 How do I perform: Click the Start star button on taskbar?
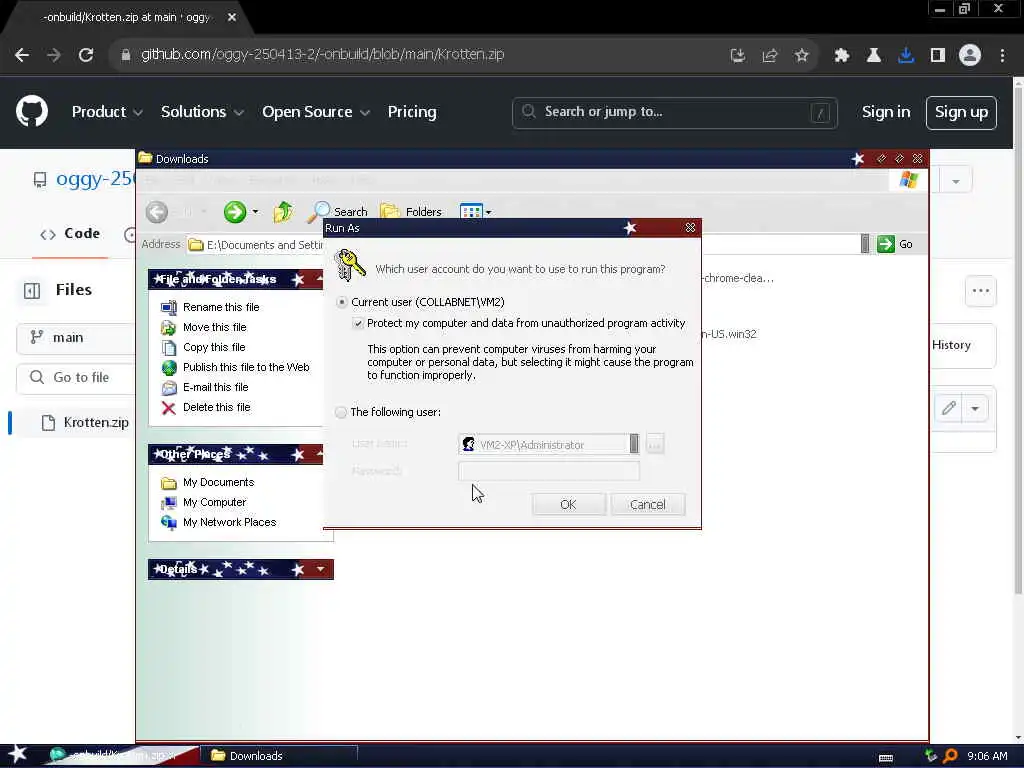tap(18, 754)
